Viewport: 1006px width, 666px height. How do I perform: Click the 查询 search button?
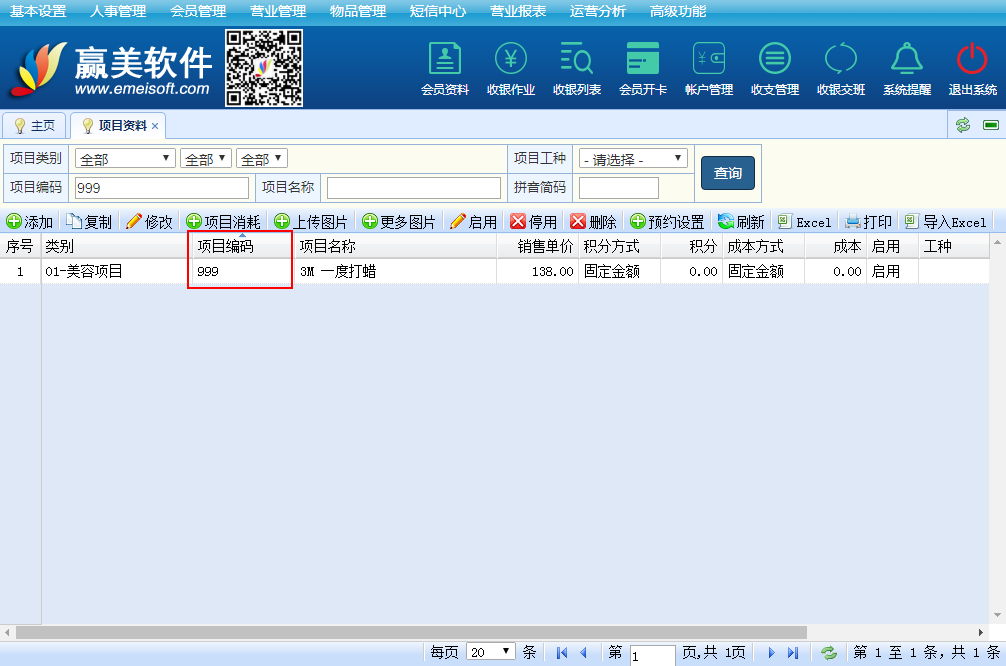[x=727, y=173]
